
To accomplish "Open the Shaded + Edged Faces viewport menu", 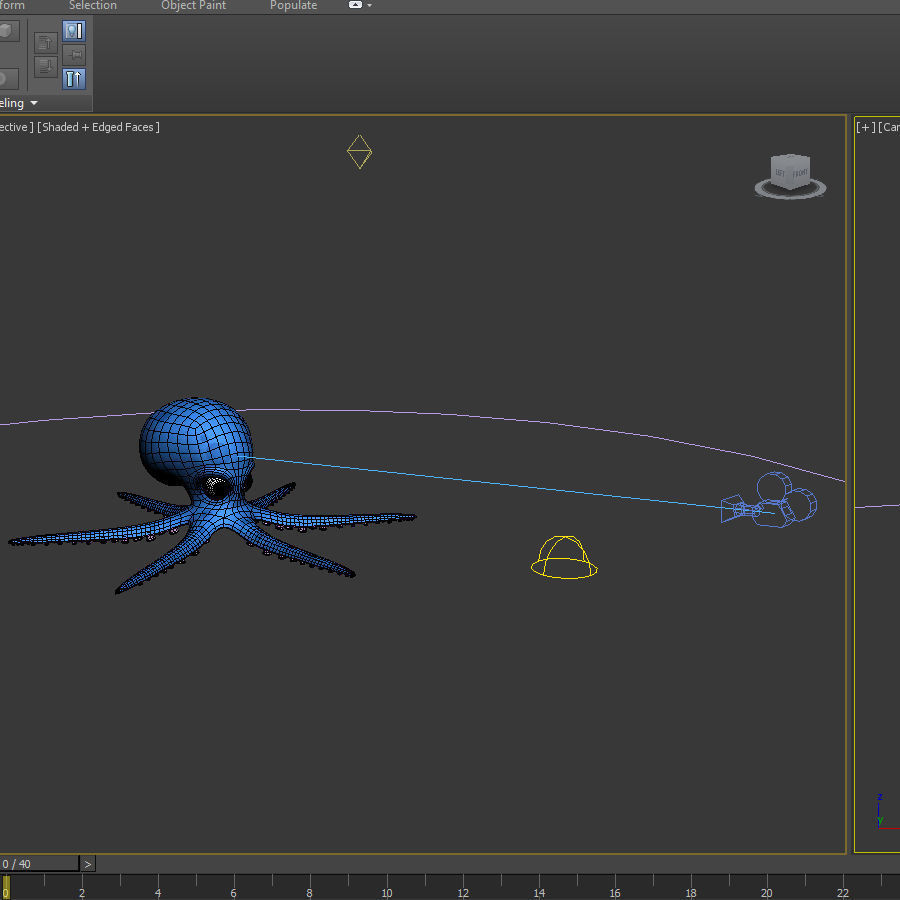I will [x=98, y=127].
